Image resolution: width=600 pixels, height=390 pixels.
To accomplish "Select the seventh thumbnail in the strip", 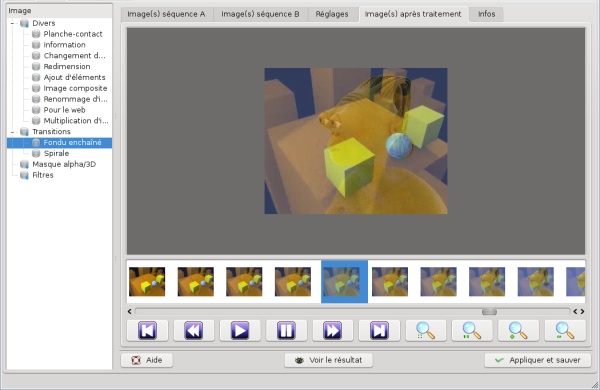I will tap(439, 282).
